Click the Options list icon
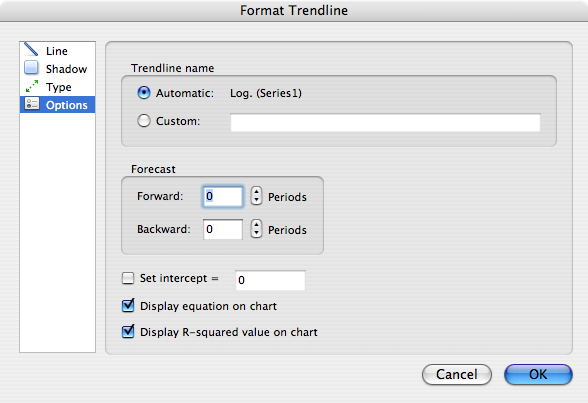Viewport: 588px width, 403px height. pos(32,104)
